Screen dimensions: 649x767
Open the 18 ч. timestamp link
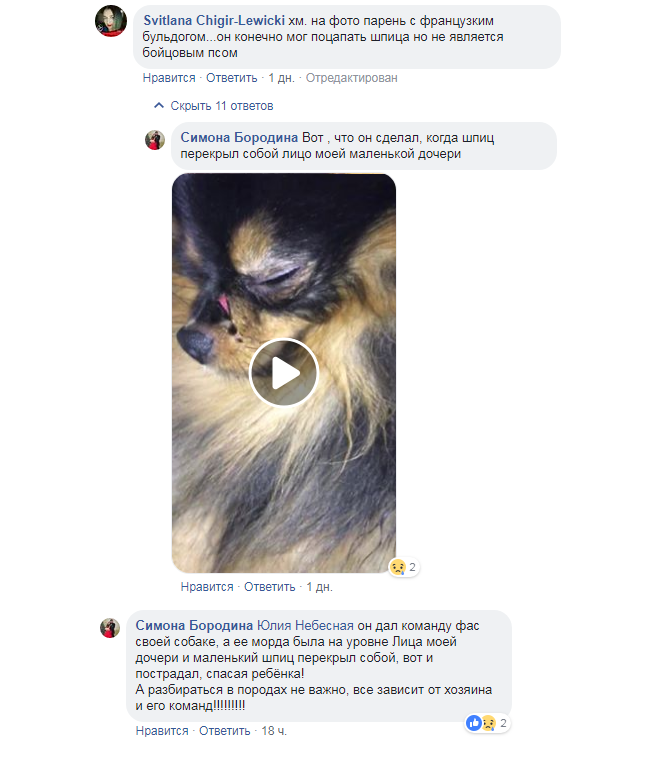[274, 730]
